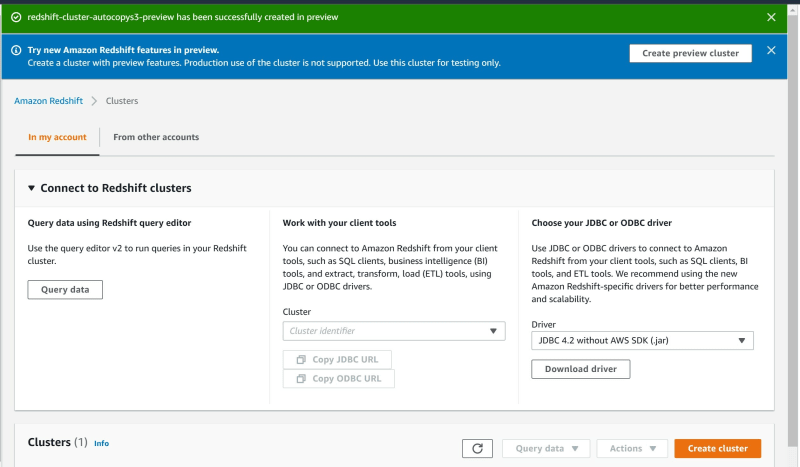Collapse the Connect to Redshift clusters section

click(x=31, y=188)
